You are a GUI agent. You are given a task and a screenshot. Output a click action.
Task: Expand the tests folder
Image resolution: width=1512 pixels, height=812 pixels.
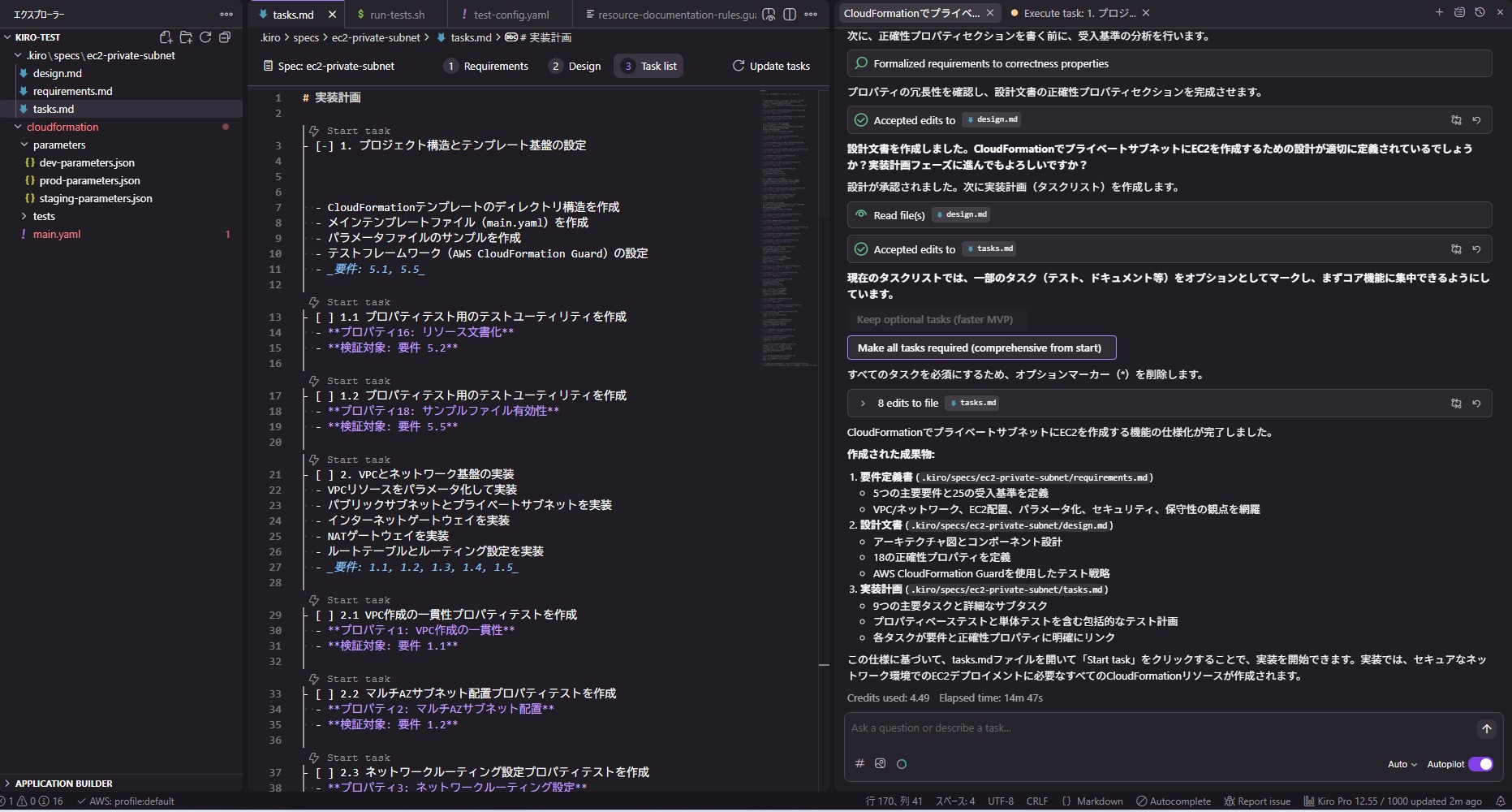(x=44, y=216)
